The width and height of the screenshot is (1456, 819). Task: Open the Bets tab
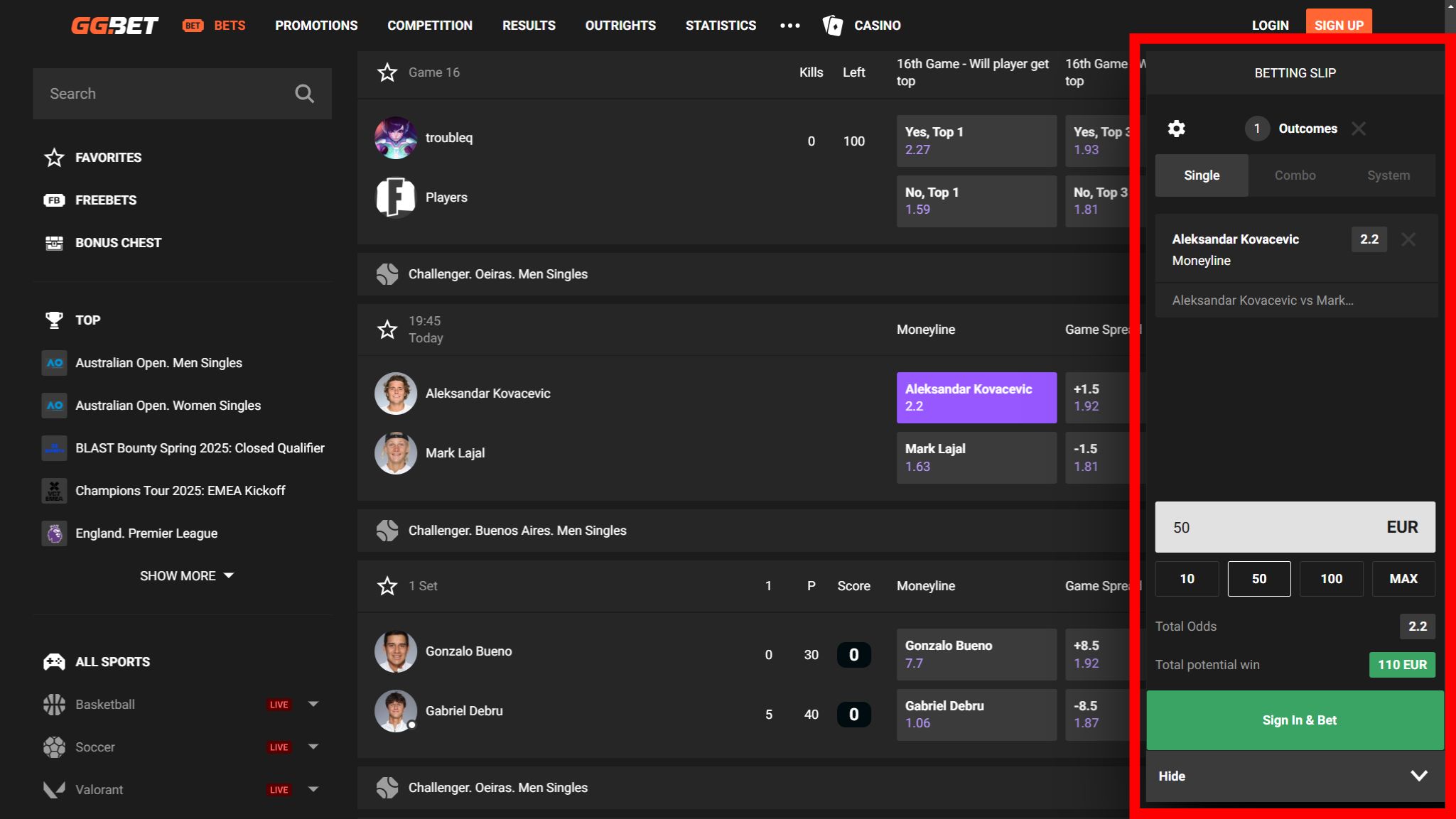[x=214, y=26]
